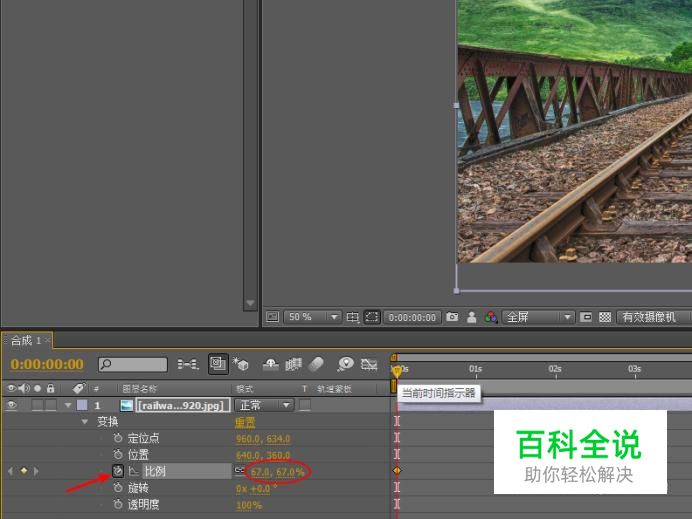692x519 pixels.
Task: Click the brainstorm lightbulb icon
Action: click(x=345, y=364)
